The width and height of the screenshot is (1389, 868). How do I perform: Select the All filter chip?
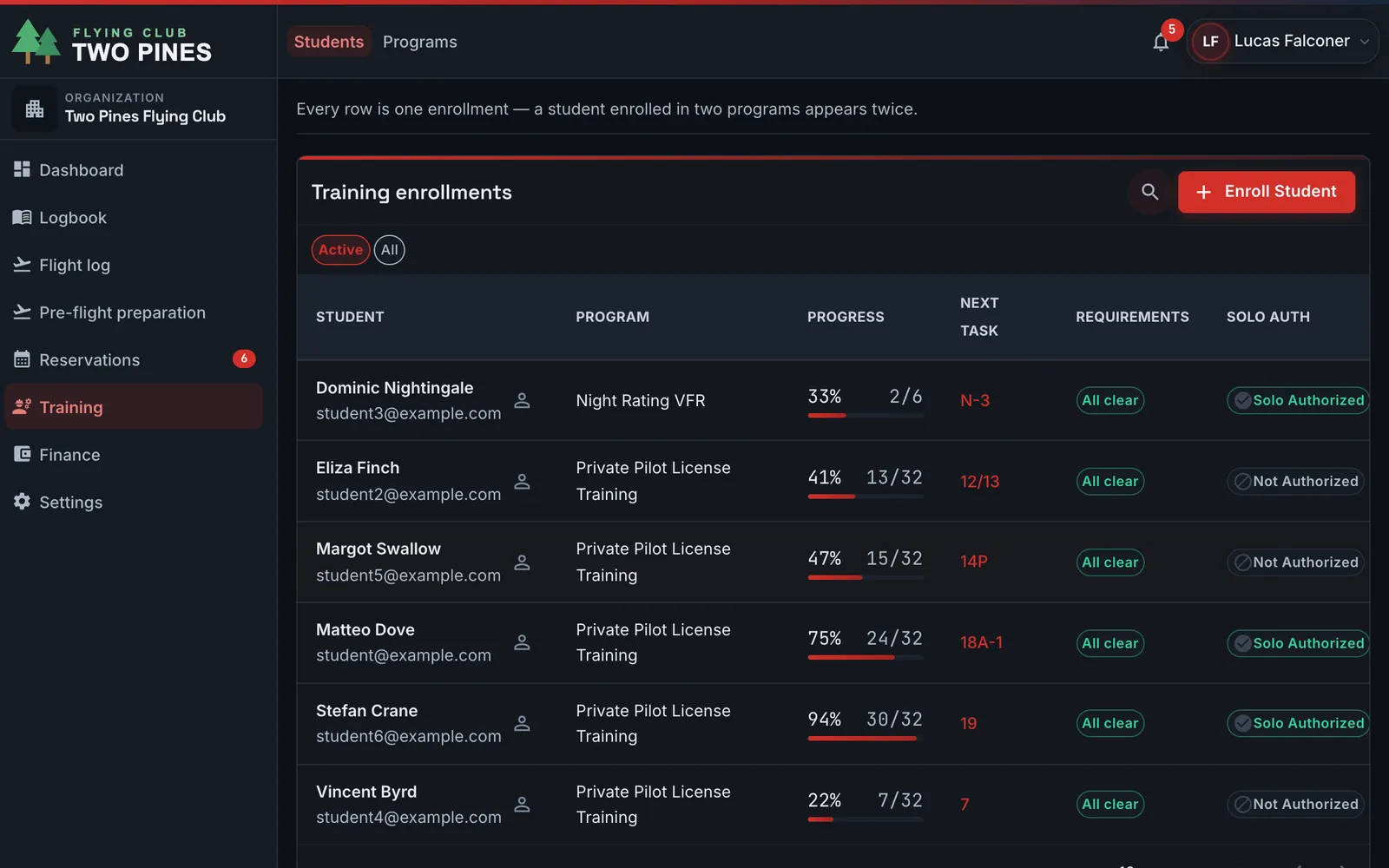(x=390, y=250)
